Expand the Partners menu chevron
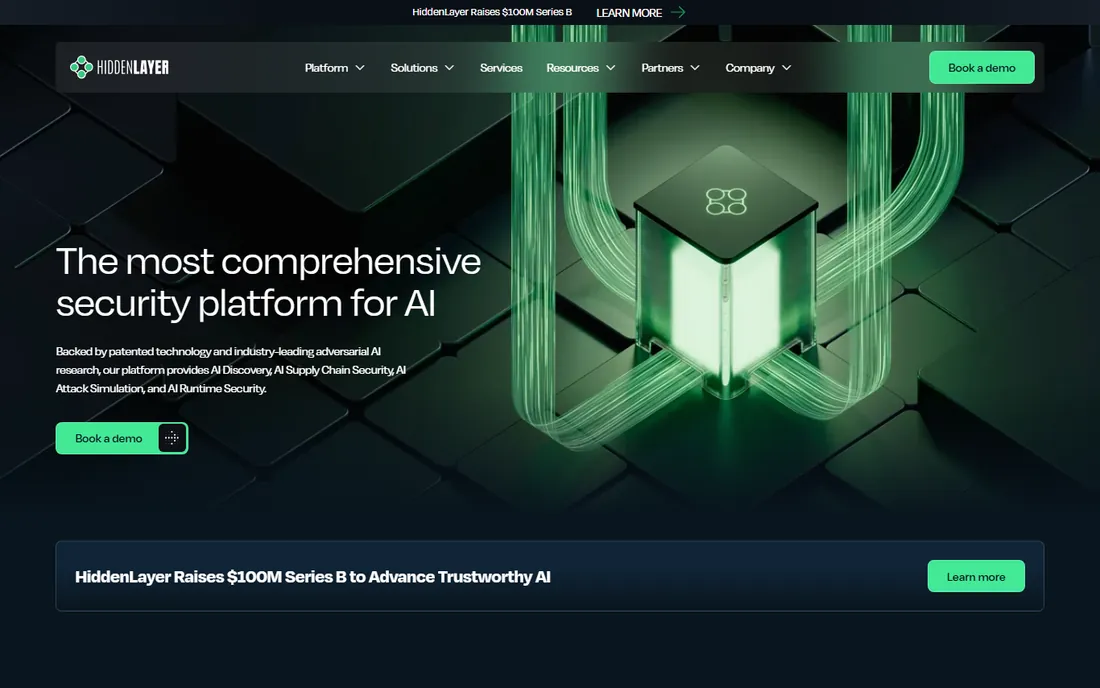The height and width of the screenshot is (688, 1100). tap(695, 68)
